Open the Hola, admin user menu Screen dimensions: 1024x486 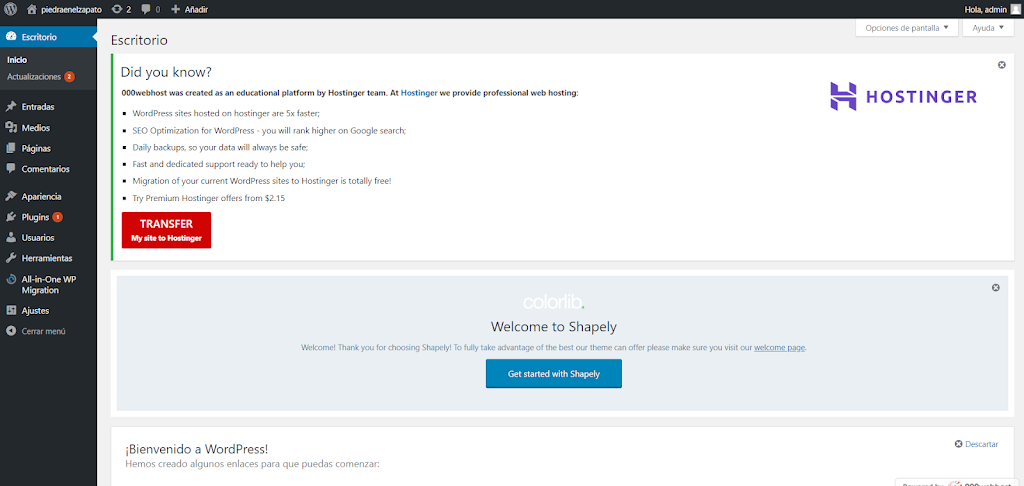click(x=984, y=9)
